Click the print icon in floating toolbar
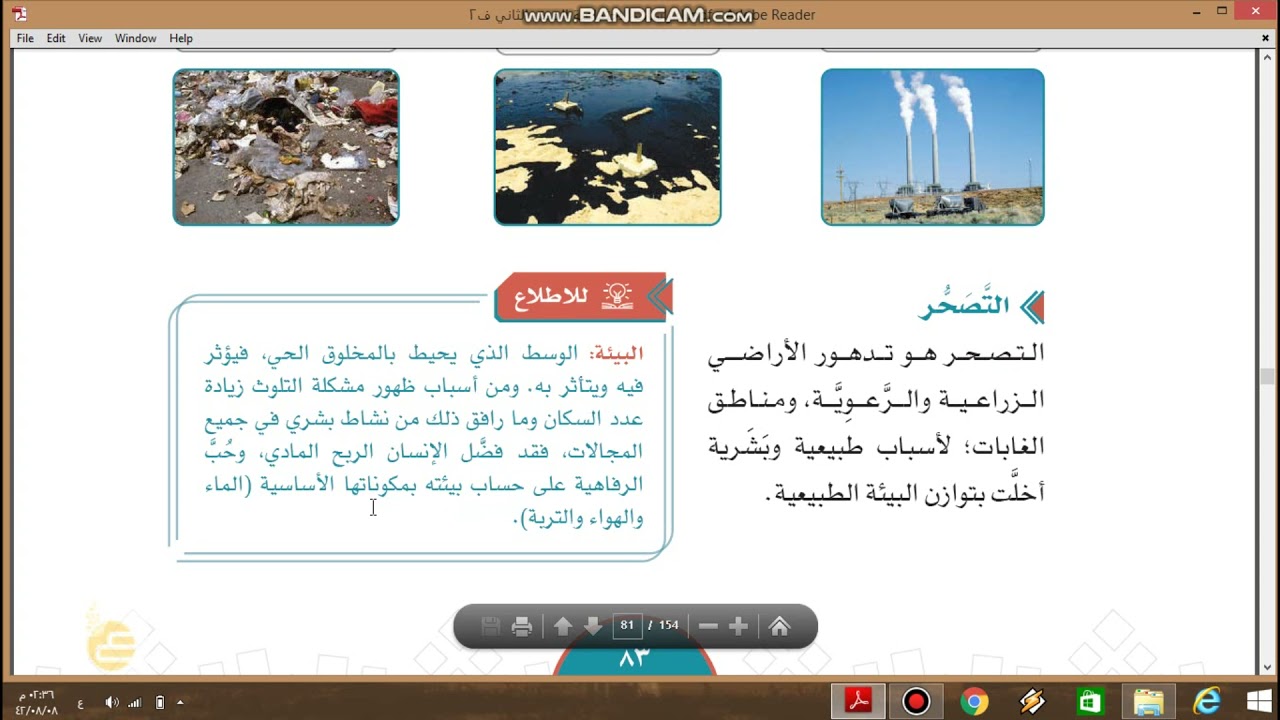The image size is (1280, 720). pyautogui.click(x=521, y=626)
